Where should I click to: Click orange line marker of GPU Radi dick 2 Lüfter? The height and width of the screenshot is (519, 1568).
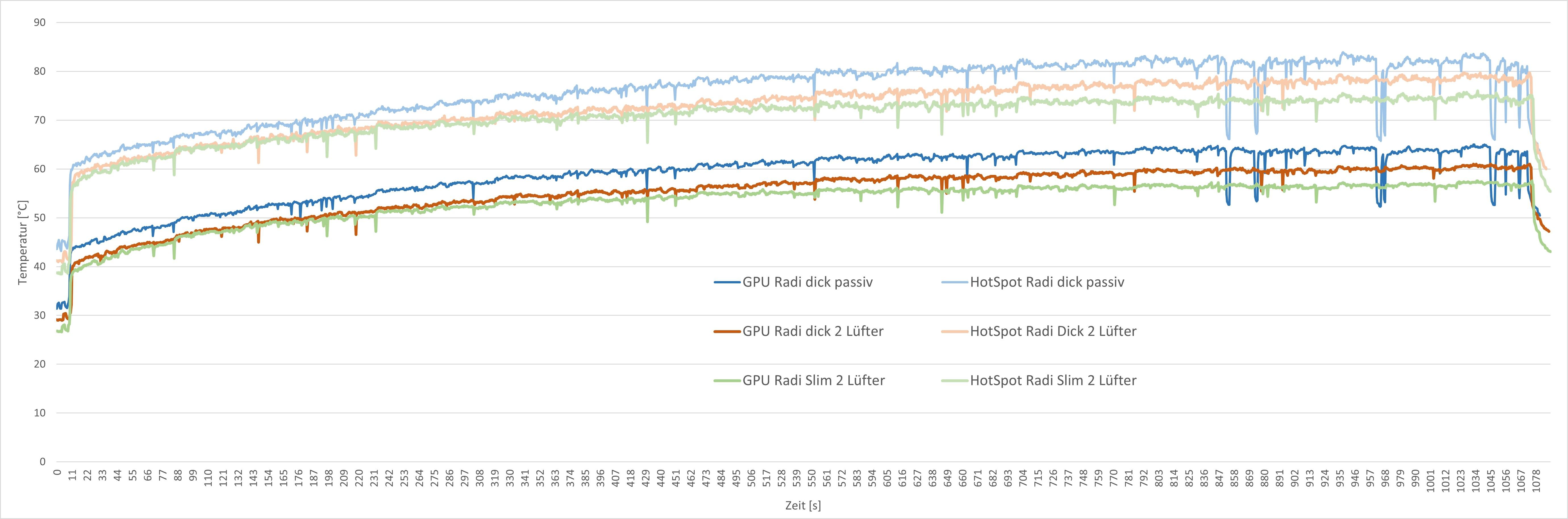pos(727,332)
